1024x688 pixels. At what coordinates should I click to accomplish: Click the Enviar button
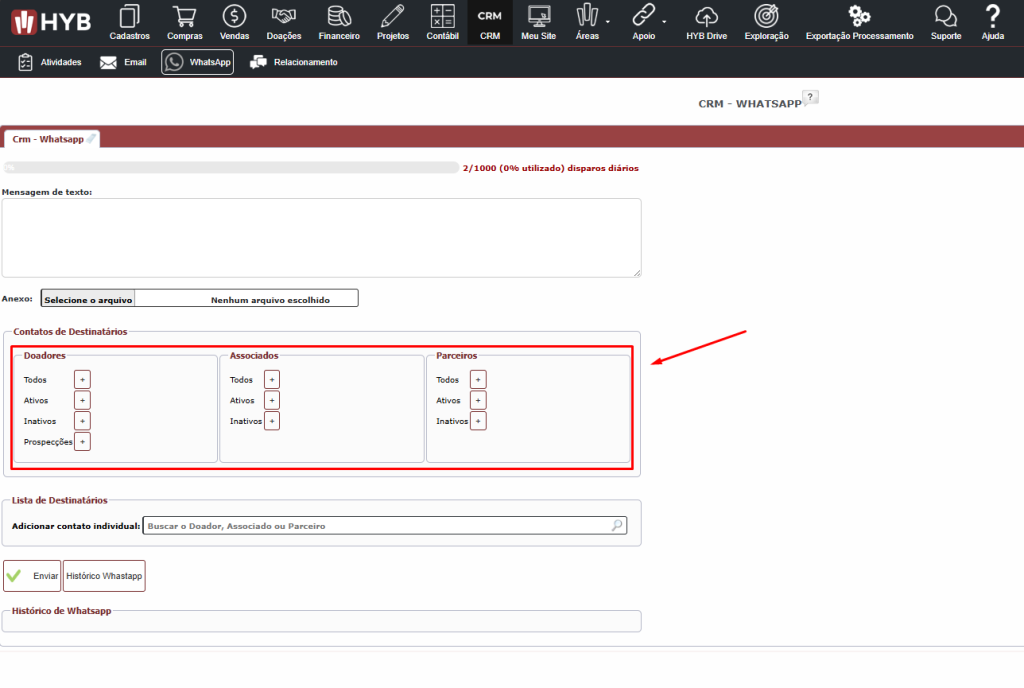32,576
